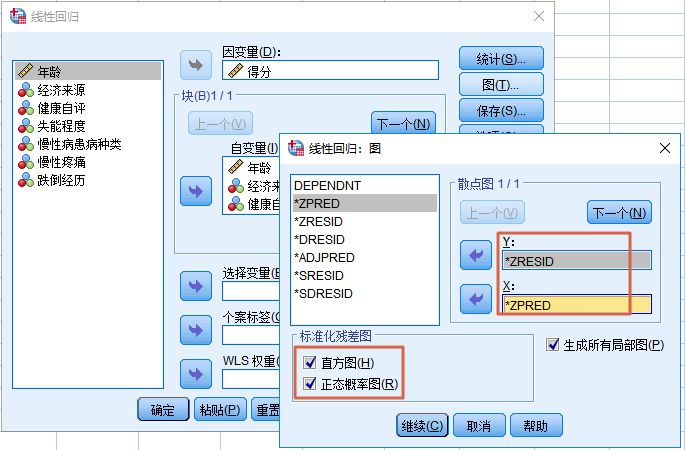Click the 线性回归: 图 dialog title icon
This screenshot has width=685, height=450.
tap(296, 148)
